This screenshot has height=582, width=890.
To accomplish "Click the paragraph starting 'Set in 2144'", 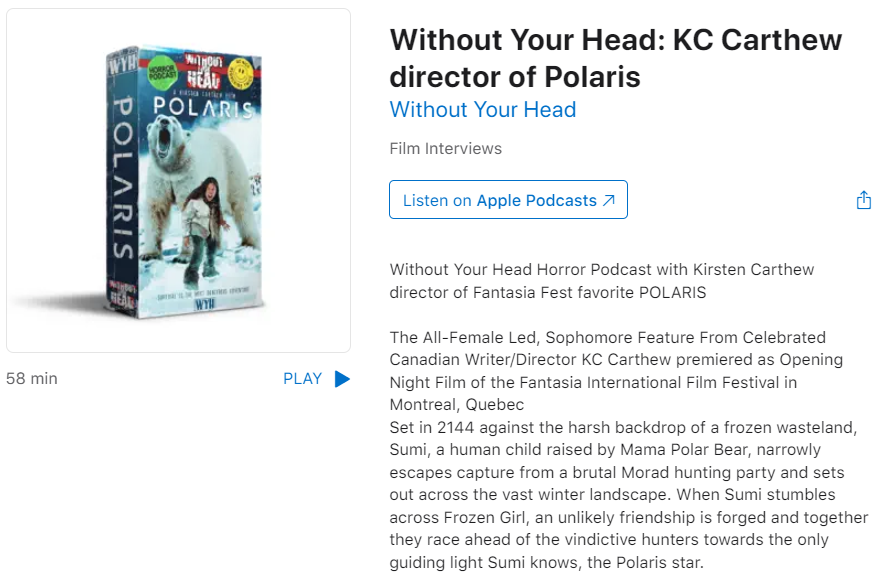I will (628, 495).
